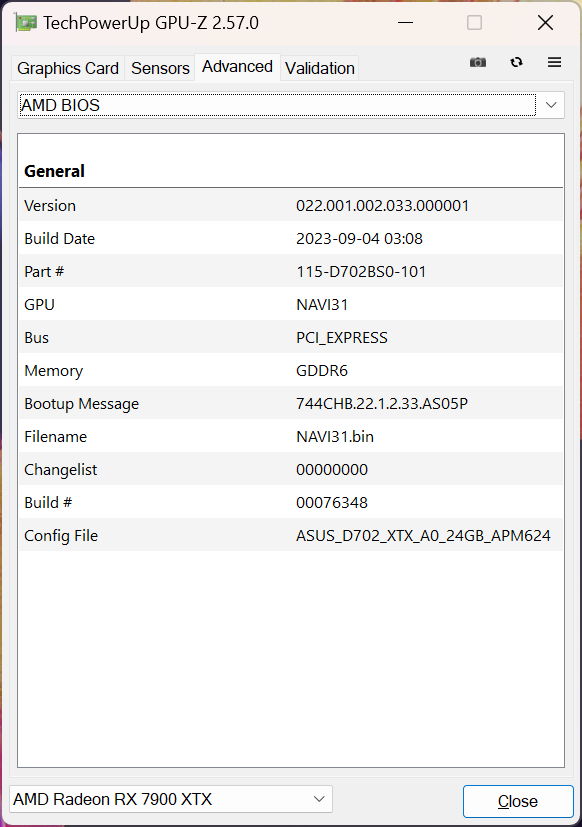The height and width of the screenshot is (827, 582).
Task: Go to the Validation tab
Action: pyautogui.click(x=320, y=68)
